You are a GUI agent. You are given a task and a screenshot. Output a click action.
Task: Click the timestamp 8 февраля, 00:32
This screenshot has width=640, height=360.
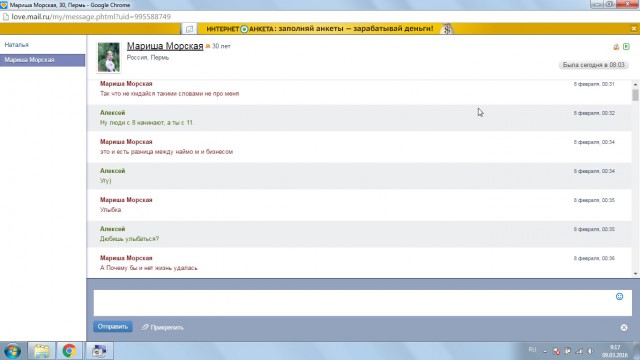594,113
